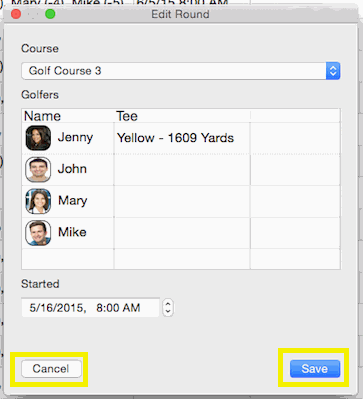This screenshot has height=399, width=363.
Task: Select Jenny's Yellow - 1609 Yards tee cell
Action: coord(182,138)
